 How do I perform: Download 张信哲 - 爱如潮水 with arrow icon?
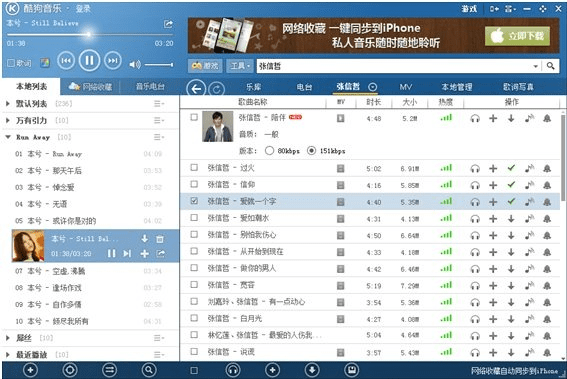pyautogui.click(x=511, y=218)
